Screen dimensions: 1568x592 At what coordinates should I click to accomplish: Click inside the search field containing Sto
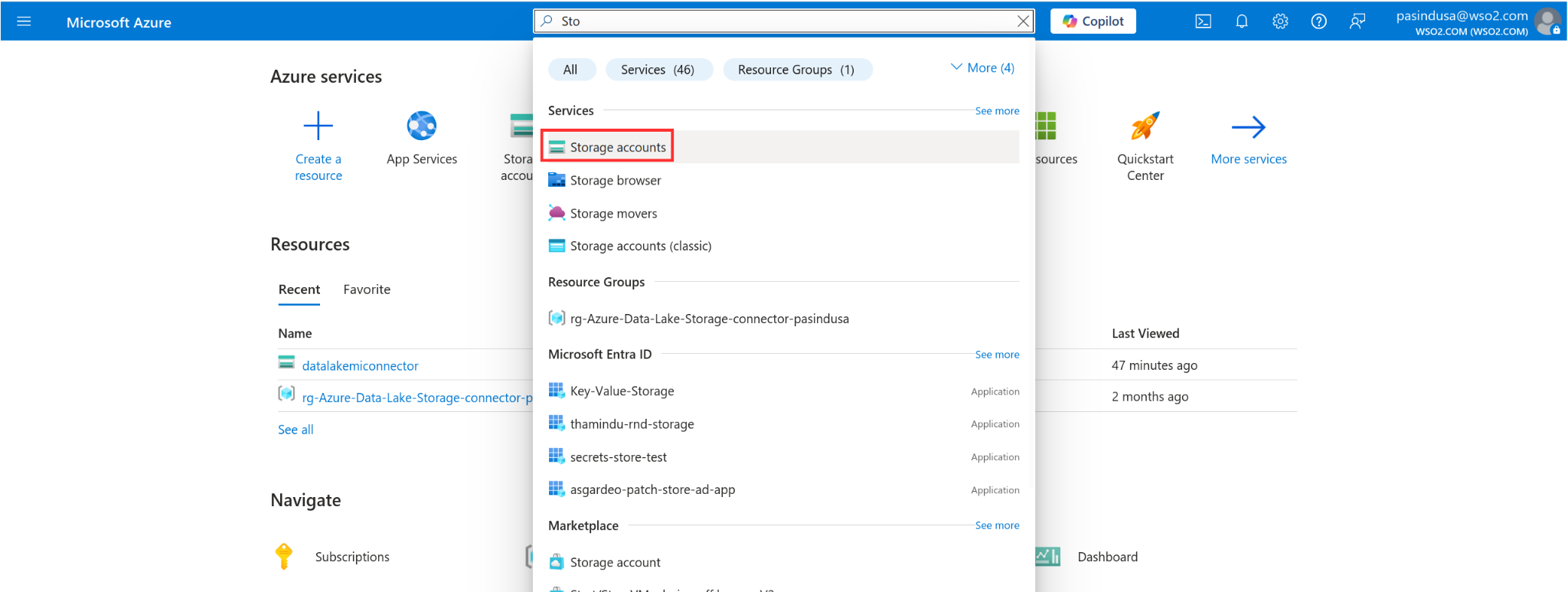click(x=785, y=21)
